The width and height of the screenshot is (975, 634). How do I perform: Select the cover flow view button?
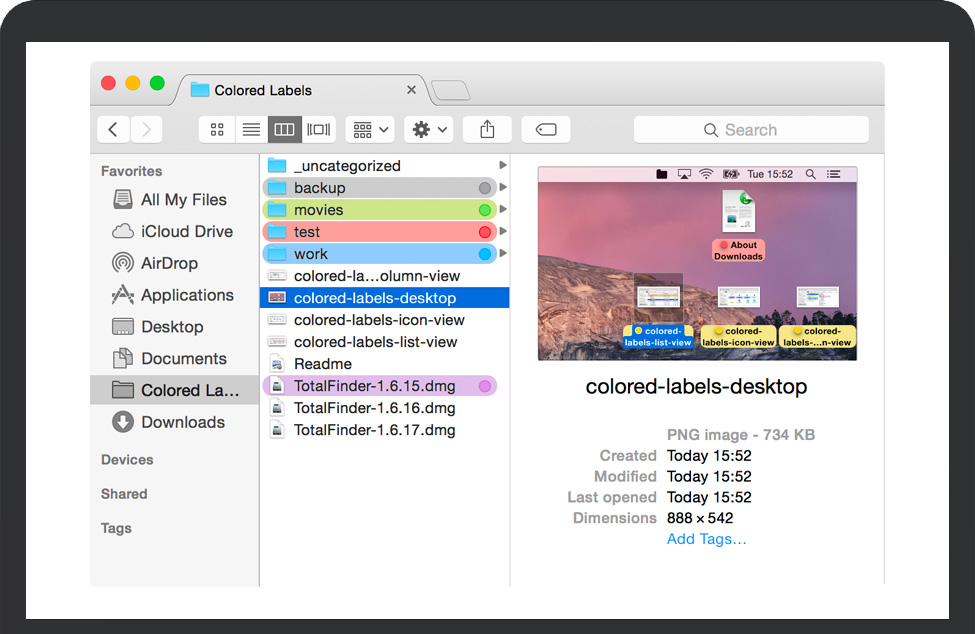pos(318,129)
